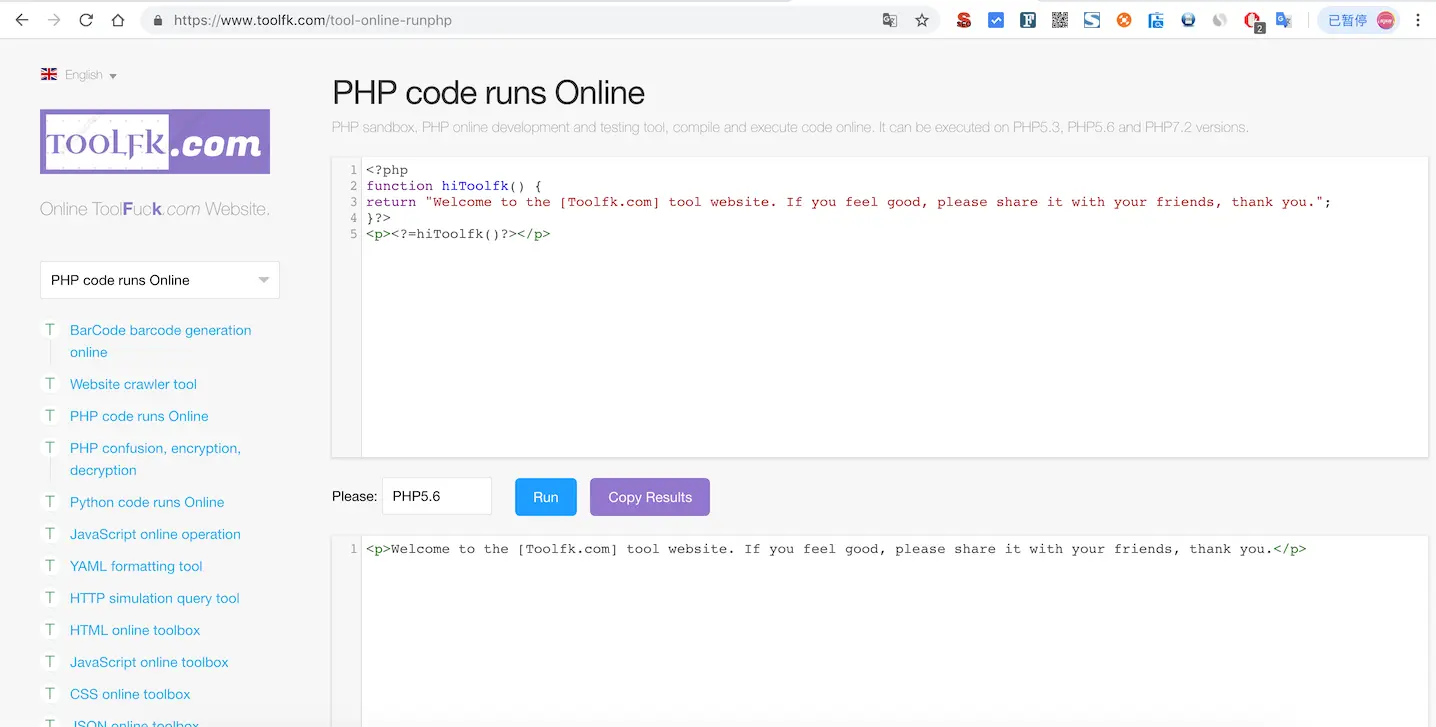Viewport: 1436px width, 727px height.
Task: Open the Google Translate page icon in address bar
Action: 890,19
